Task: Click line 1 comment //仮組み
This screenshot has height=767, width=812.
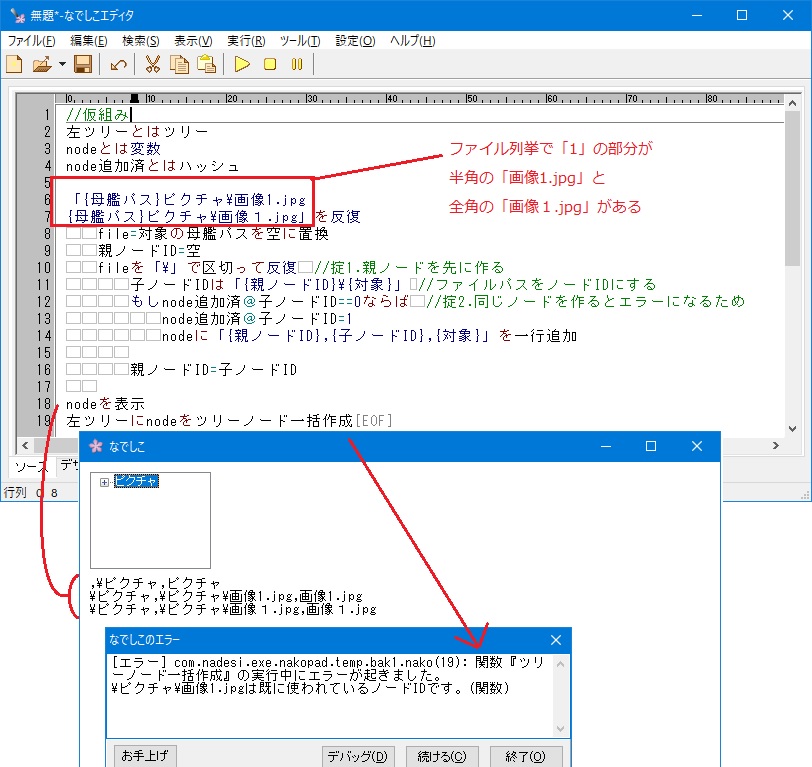Action: tap(97, 114)
